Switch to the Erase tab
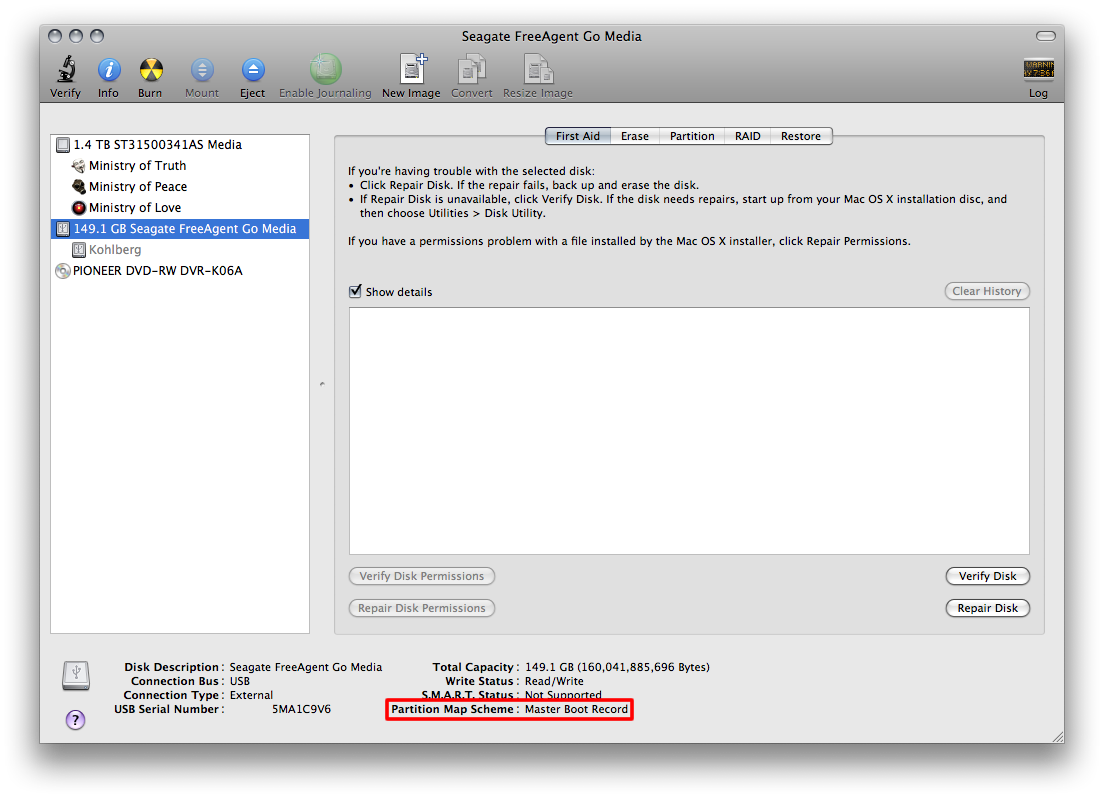This screenshot has height=798, width=1104. (x=634, y=136)
